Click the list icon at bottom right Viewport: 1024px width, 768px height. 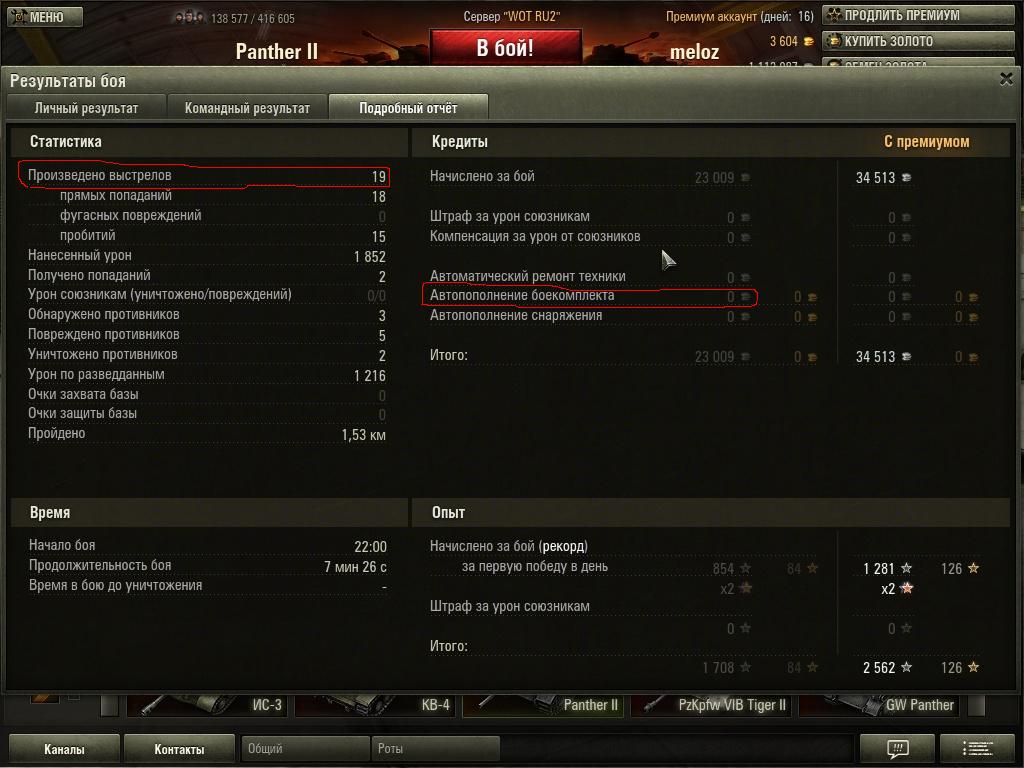click(977, 748)
